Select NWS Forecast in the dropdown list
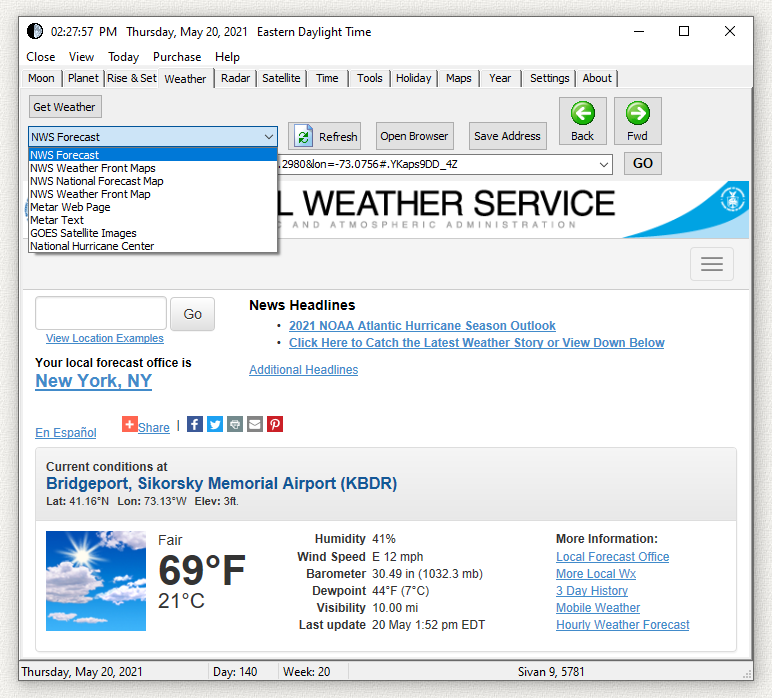The width and height of the screenshot is (772, 698). (153, 155)
